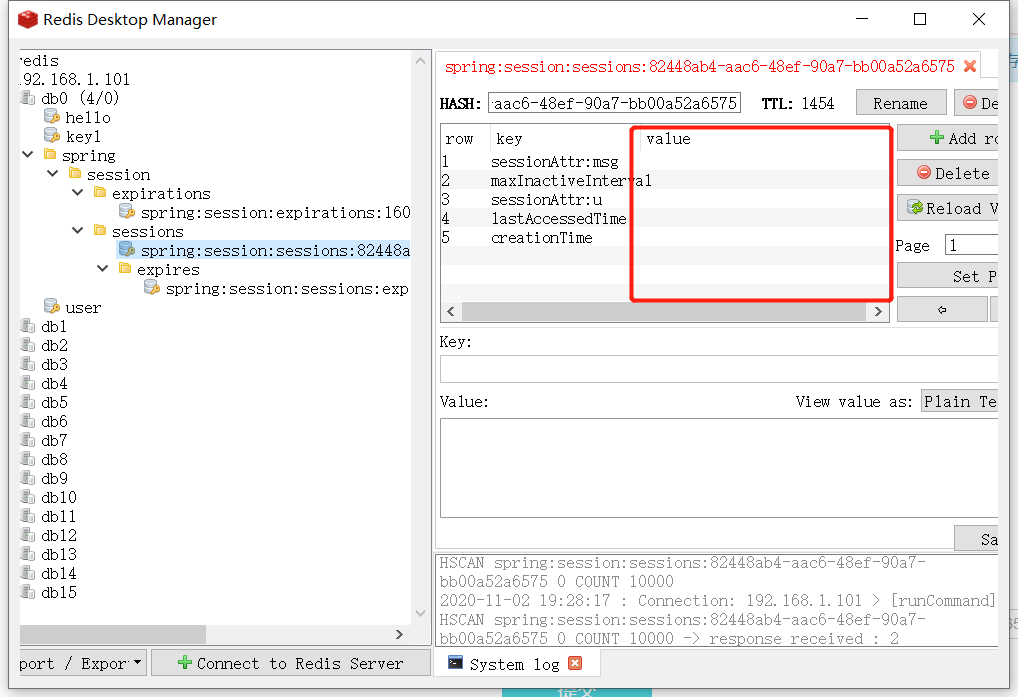Click the Add row button
1018x697 pixels.
click(x=948, y=138)
